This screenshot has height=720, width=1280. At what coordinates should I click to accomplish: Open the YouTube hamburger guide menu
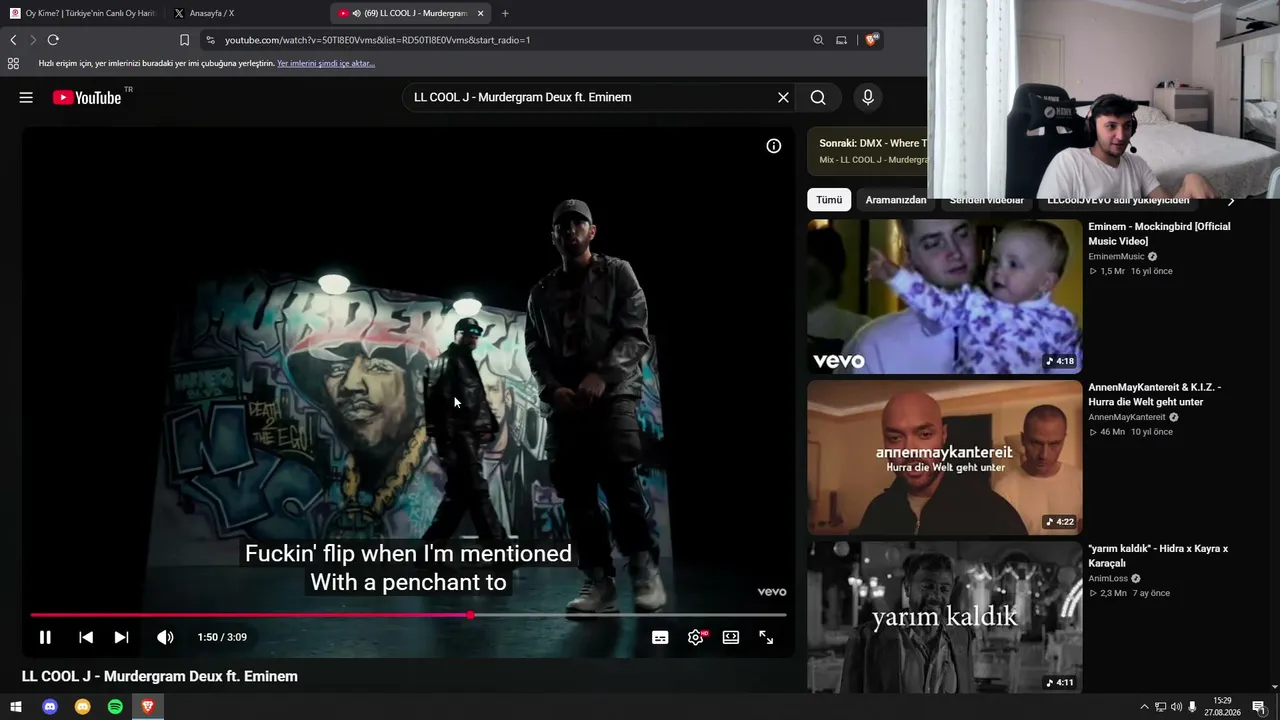coord(26,97)
